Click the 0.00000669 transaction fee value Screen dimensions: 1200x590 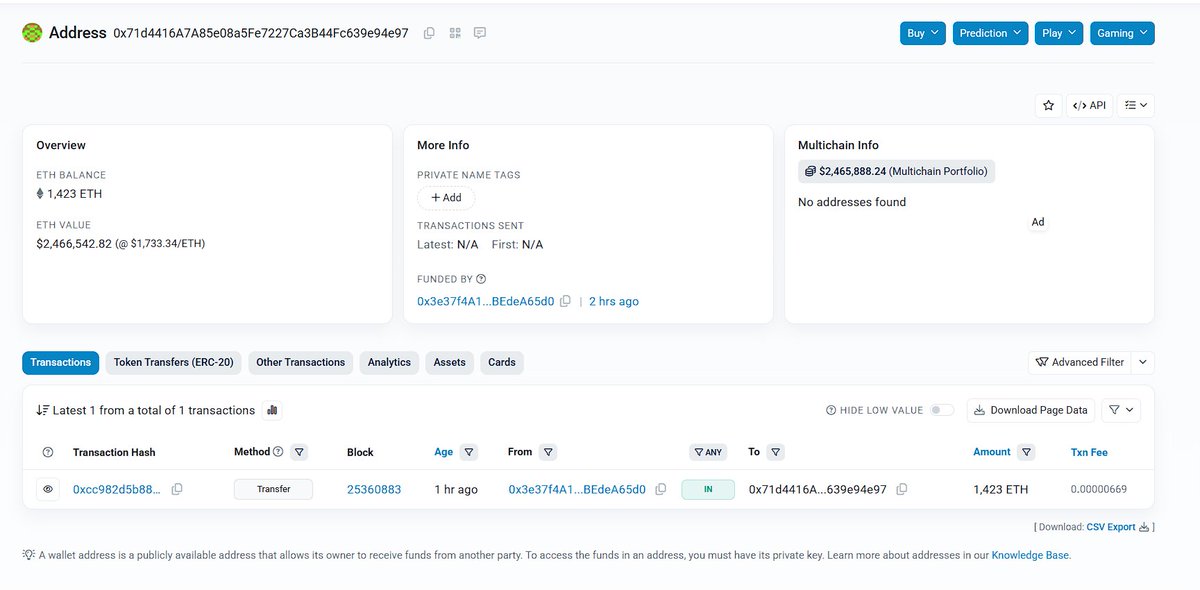point(1099,490)
